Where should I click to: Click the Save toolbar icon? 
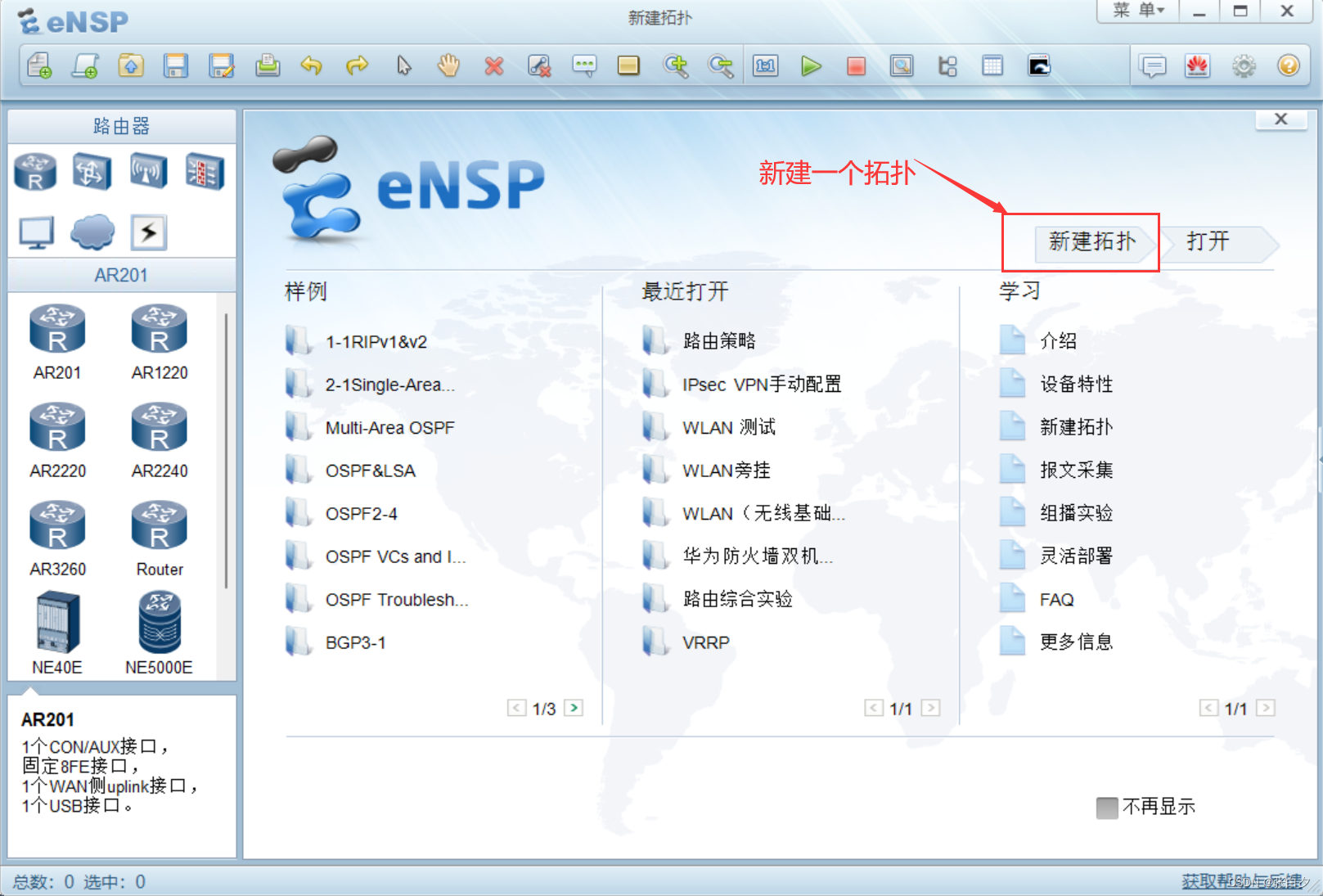click(175, 65)
